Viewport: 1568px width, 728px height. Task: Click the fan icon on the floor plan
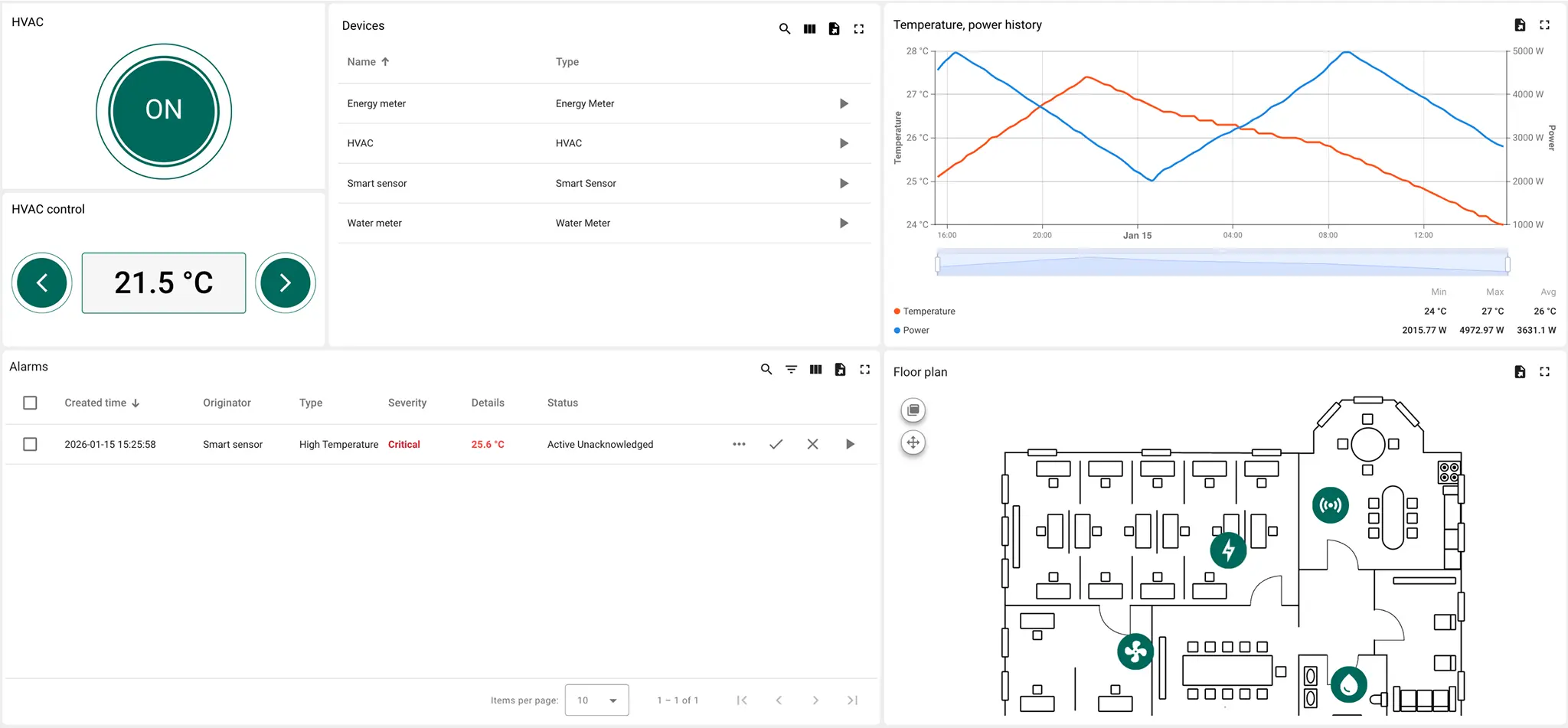click(x=1135, y=651)
